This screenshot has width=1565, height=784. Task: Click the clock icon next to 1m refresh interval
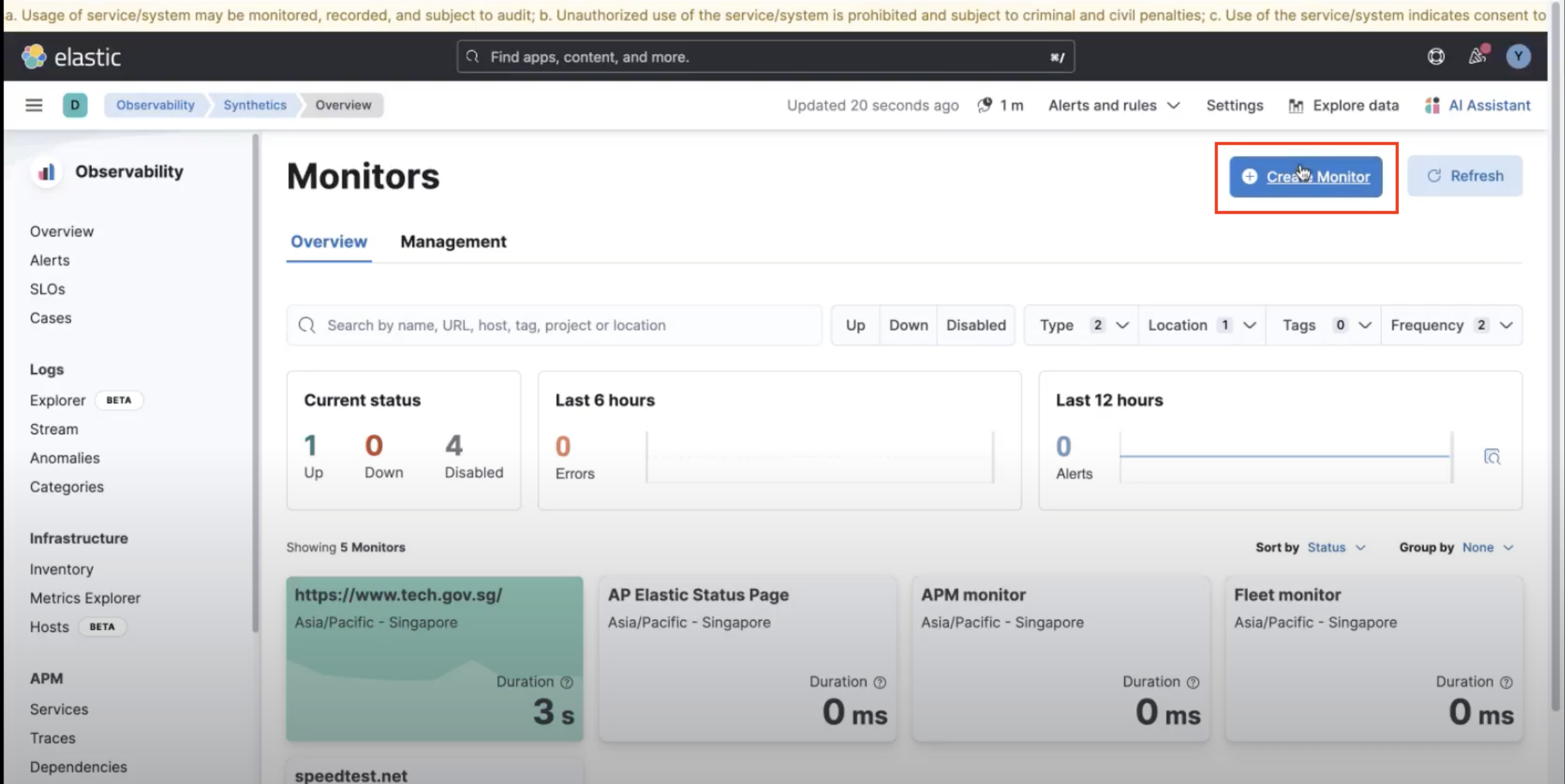tap(984, 105)
